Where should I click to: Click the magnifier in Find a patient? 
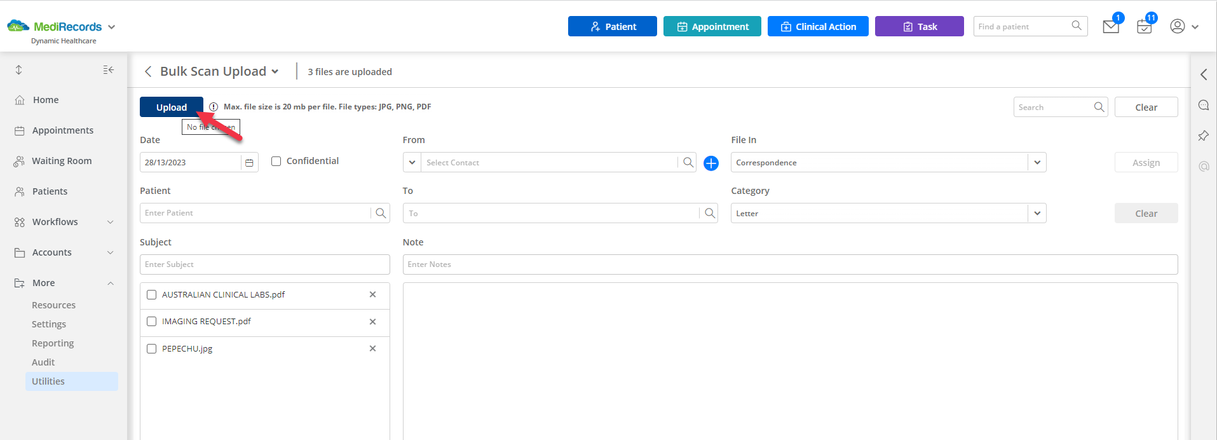tap(1077, 26)
